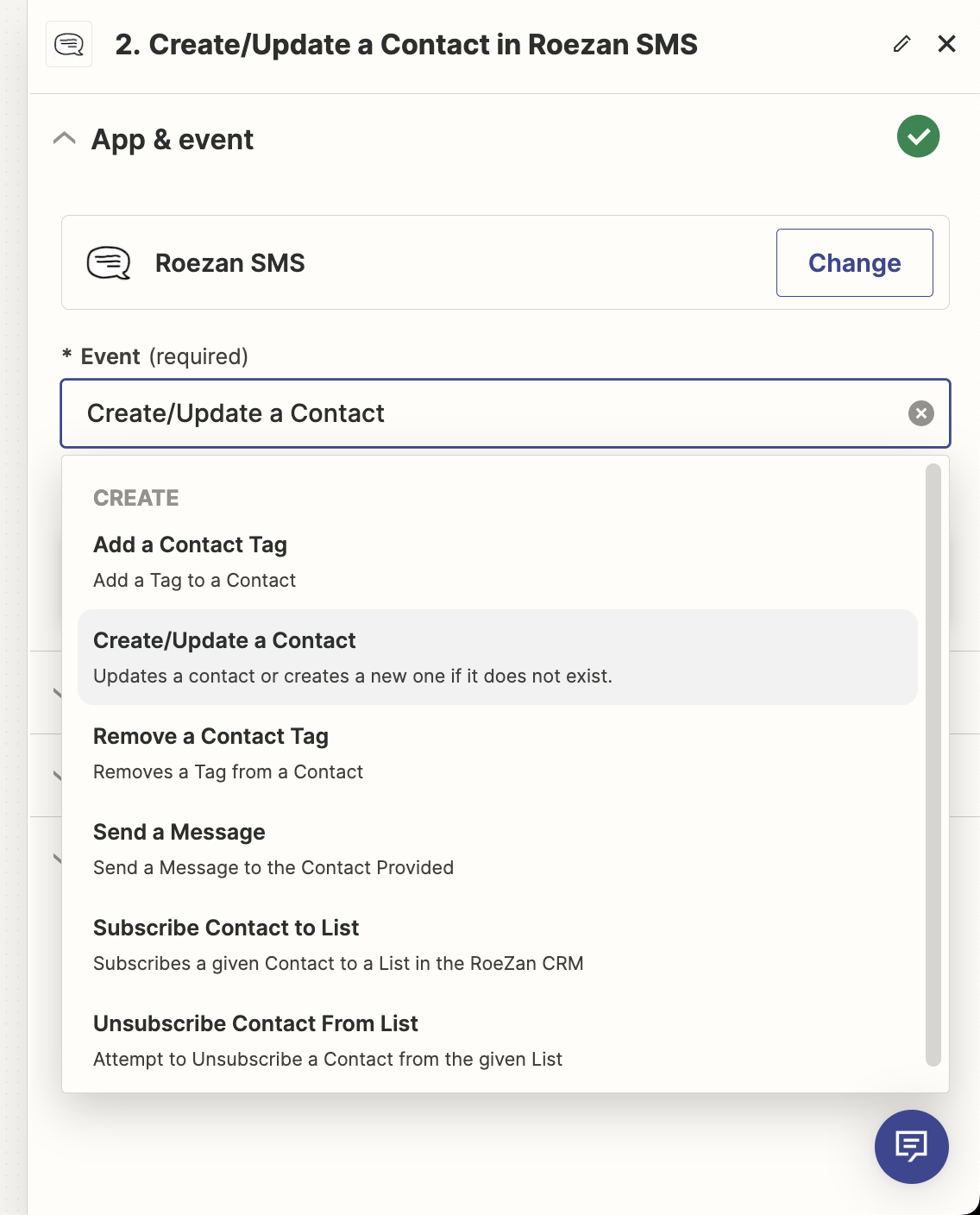Screen dimensions: 980x1215
Task: Clear the Event field with the x icon
Action: [921, 413]
